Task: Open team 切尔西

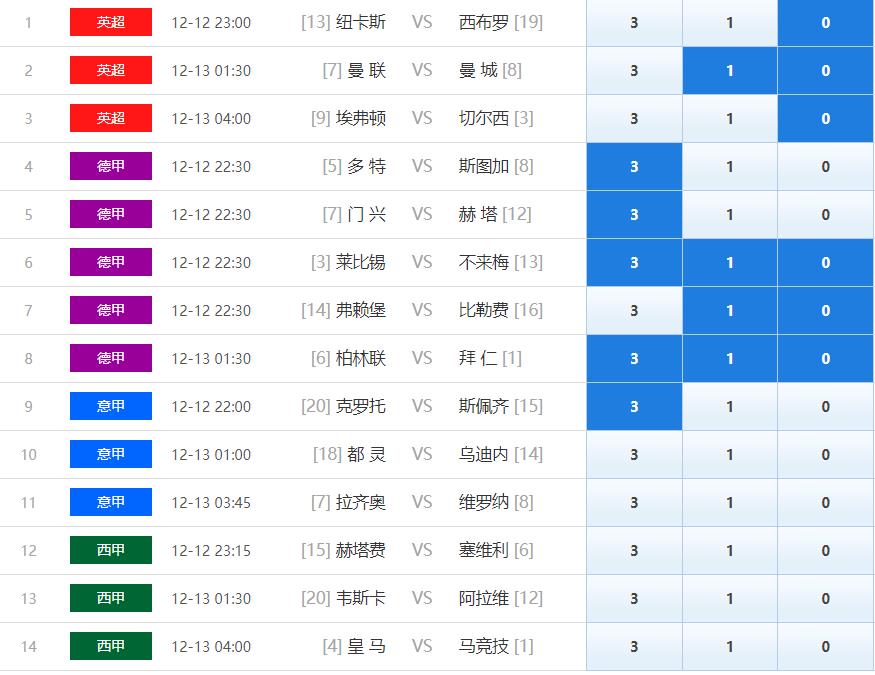Action: (x=484, y=118)
